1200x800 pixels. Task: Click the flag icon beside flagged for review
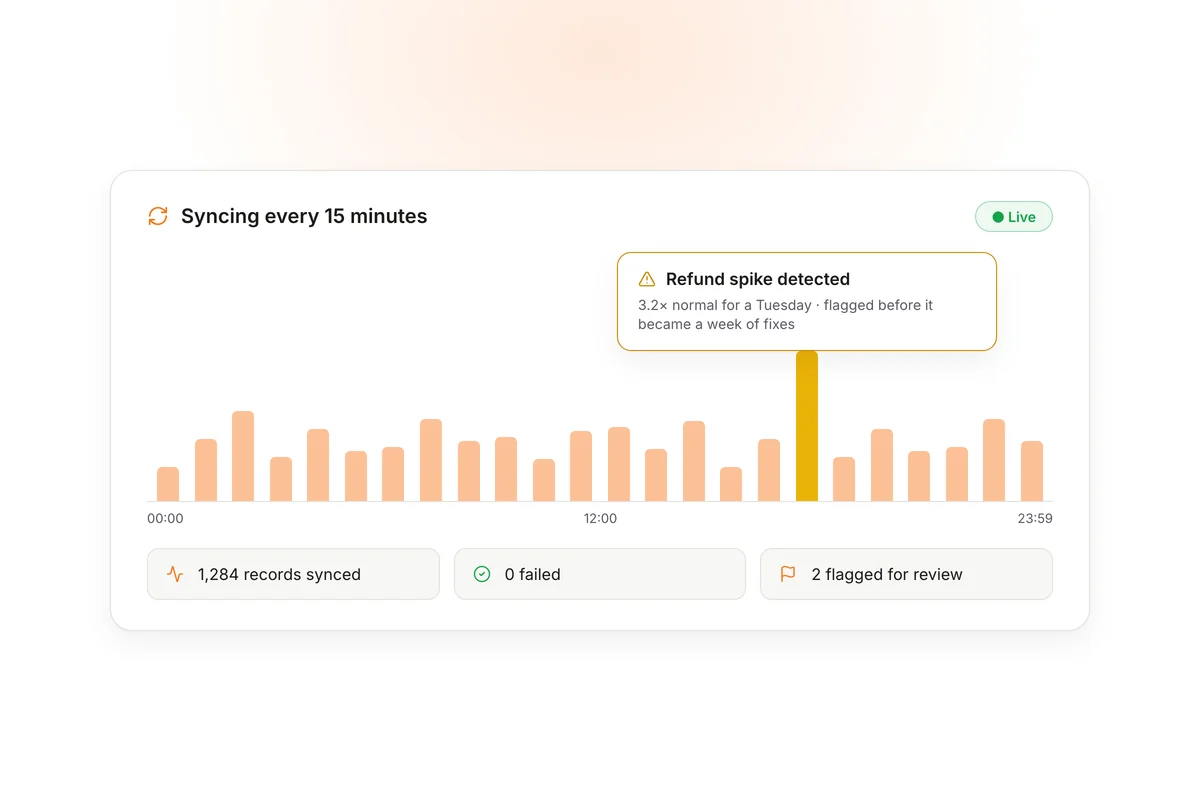tap(788, 574)
